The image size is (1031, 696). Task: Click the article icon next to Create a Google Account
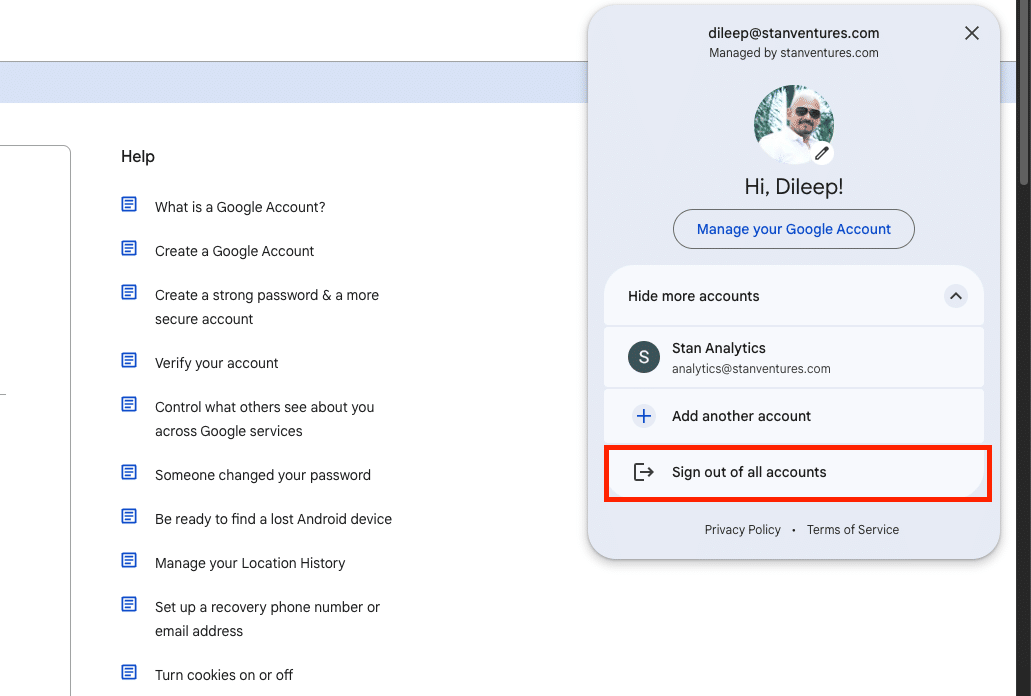coord(129,248)
